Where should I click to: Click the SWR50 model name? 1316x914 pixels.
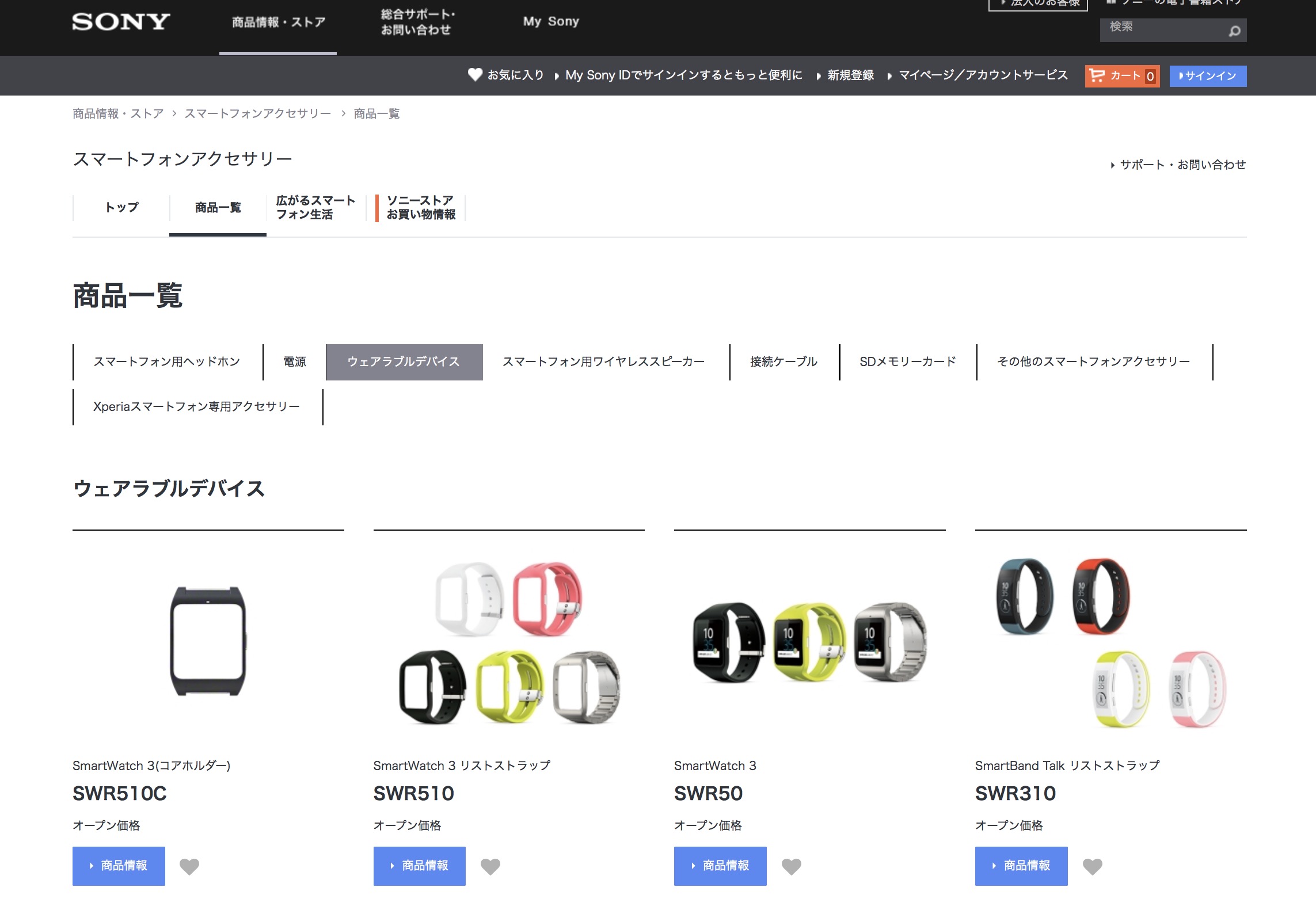[x=708, y=794]
